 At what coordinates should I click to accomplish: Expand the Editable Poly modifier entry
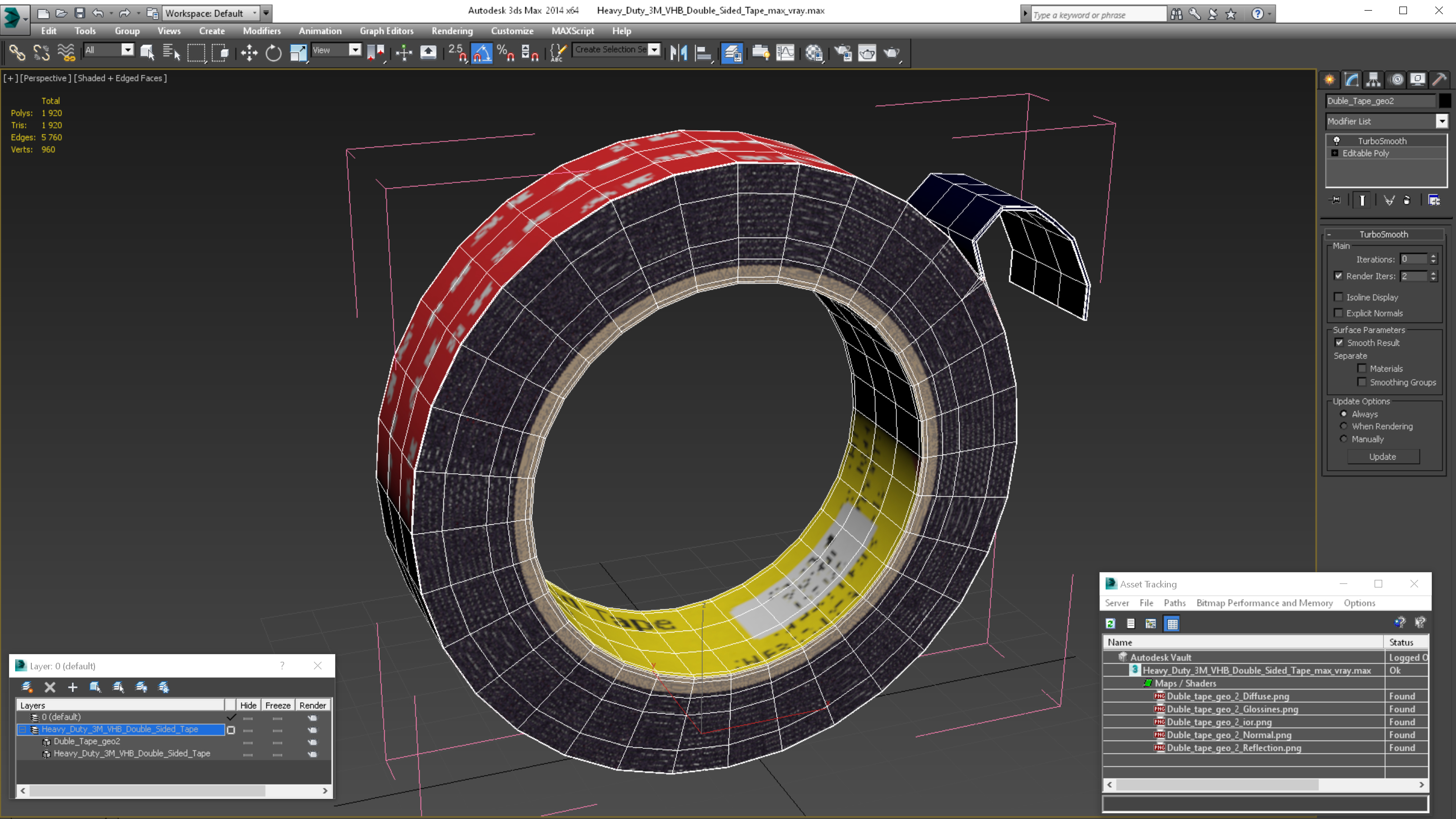1335,153
